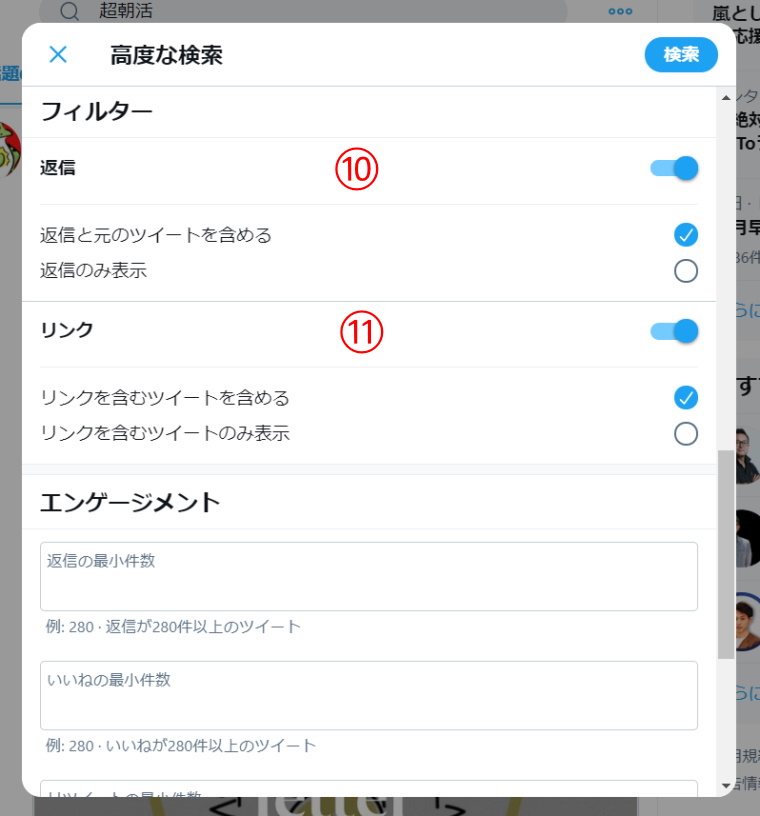Viewport: 760px width, 816px height.
Task: Click the blue 検索 button
Action: click(x=681, y=55)
